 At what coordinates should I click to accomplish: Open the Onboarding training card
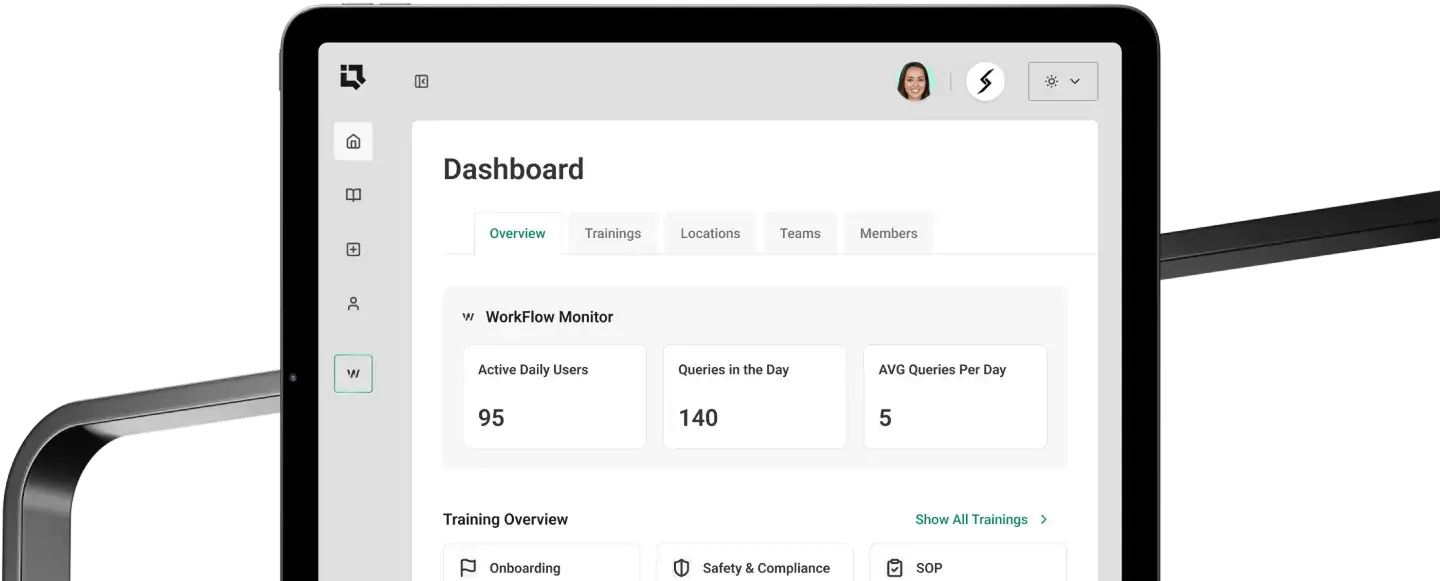(541, 566)
